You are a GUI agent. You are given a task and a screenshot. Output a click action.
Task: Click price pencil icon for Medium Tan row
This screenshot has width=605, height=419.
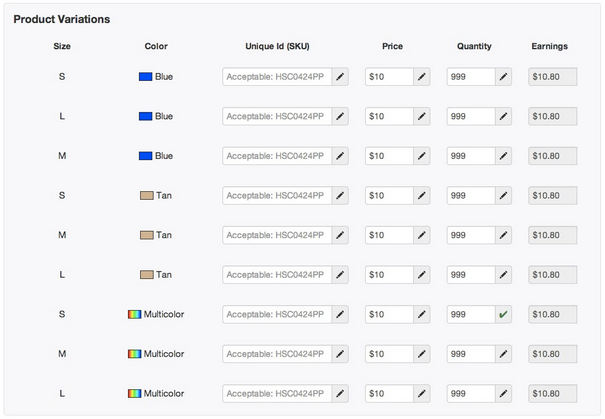421,235
